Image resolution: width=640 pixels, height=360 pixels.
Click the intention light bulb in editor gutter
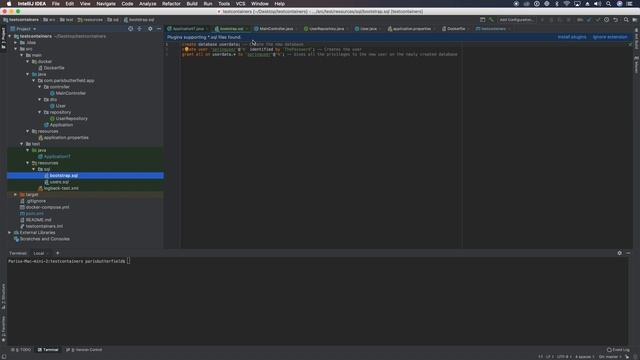(x=186, y=49)
